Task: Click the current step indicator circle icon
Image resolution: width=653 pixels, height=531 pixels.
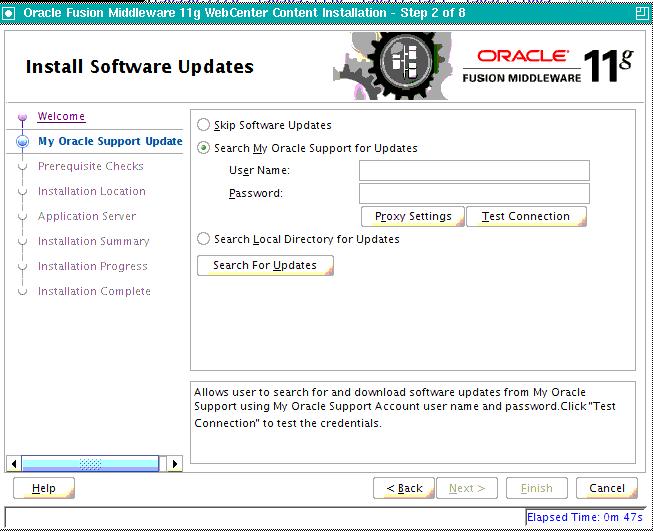Action: pos(22,142)
